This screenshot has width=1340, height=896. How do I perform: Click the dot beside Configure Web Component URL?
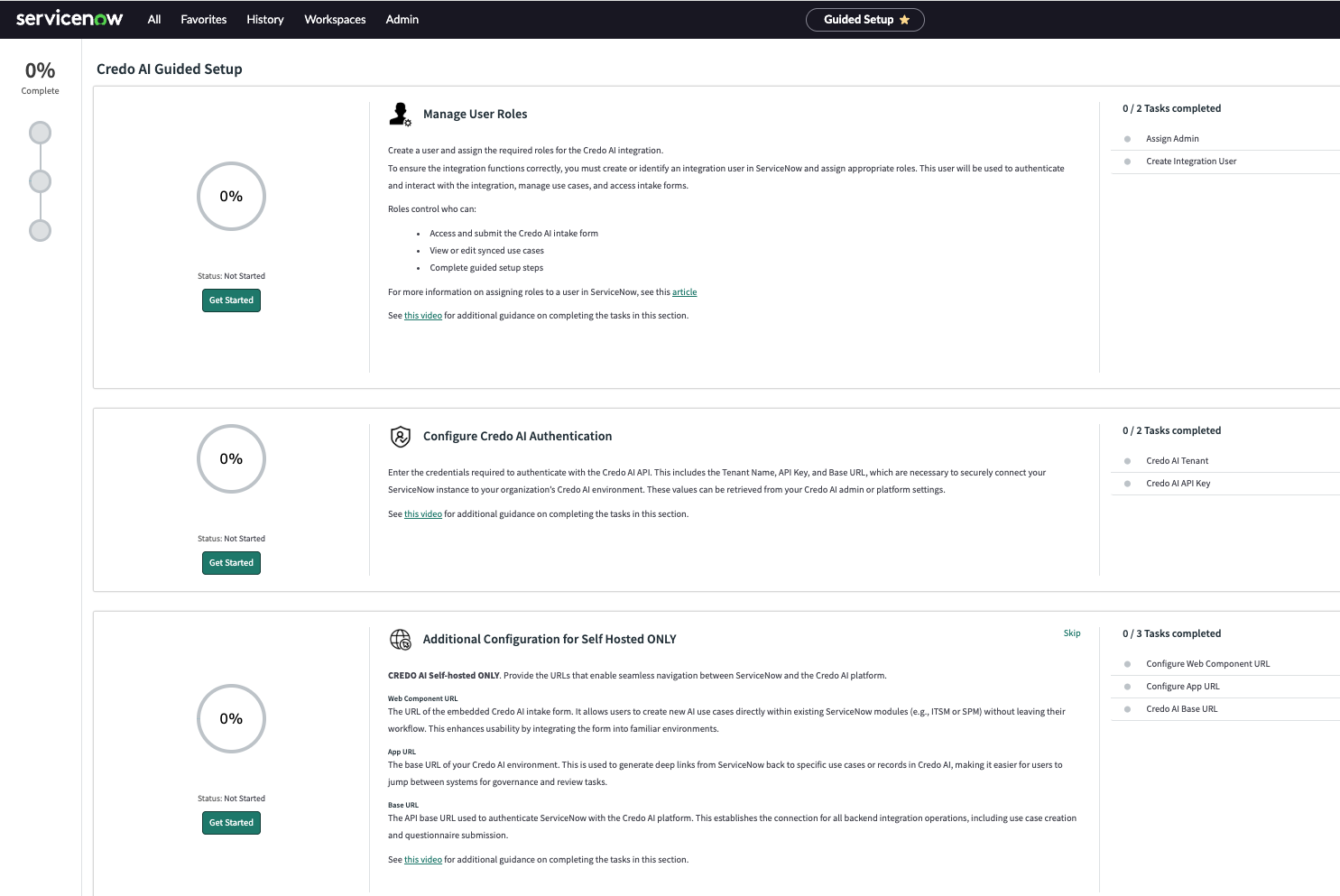tap(1127, 664)
